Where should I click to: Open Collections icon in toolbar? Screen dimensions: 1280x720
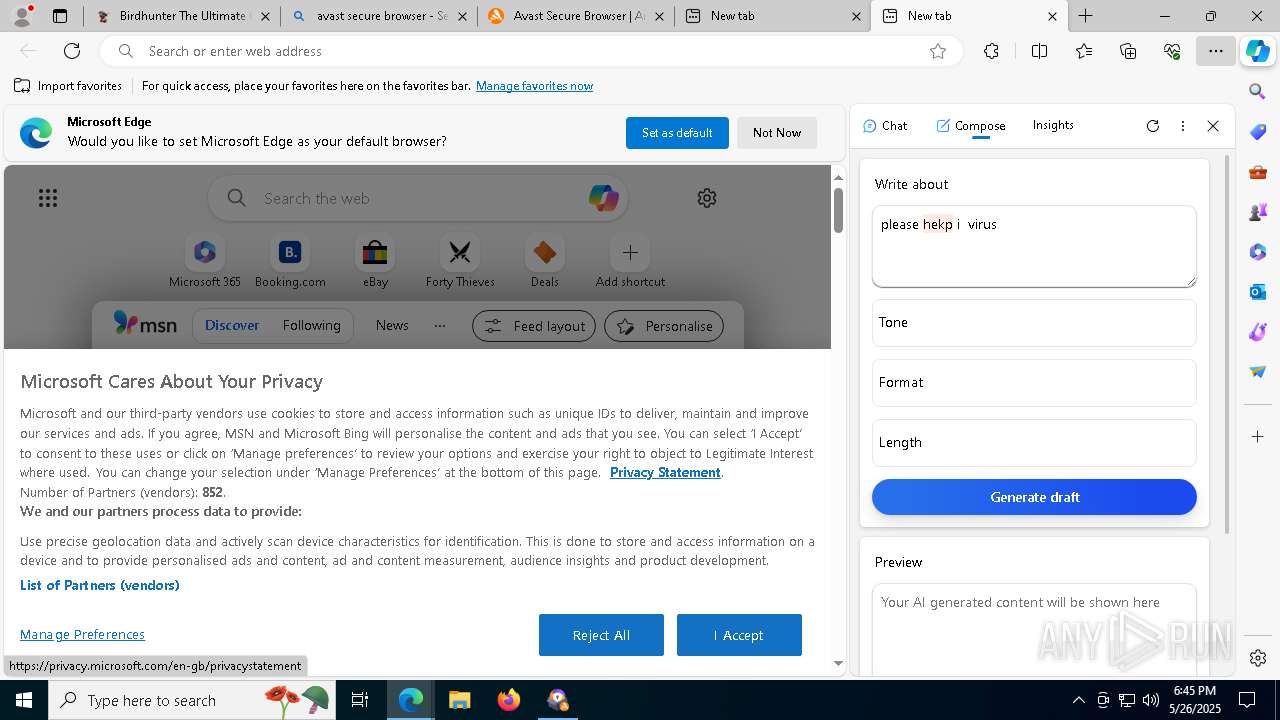[x=1128, y=51]
